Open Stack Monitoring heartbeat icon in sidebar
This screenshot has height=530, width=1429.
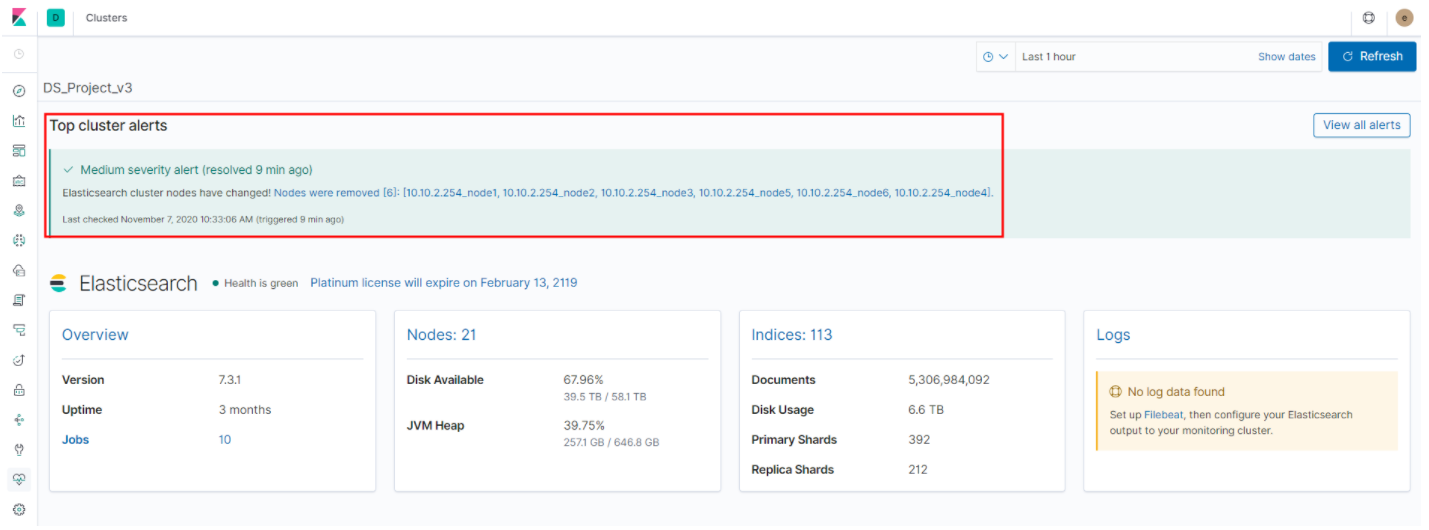coord(19,480)
